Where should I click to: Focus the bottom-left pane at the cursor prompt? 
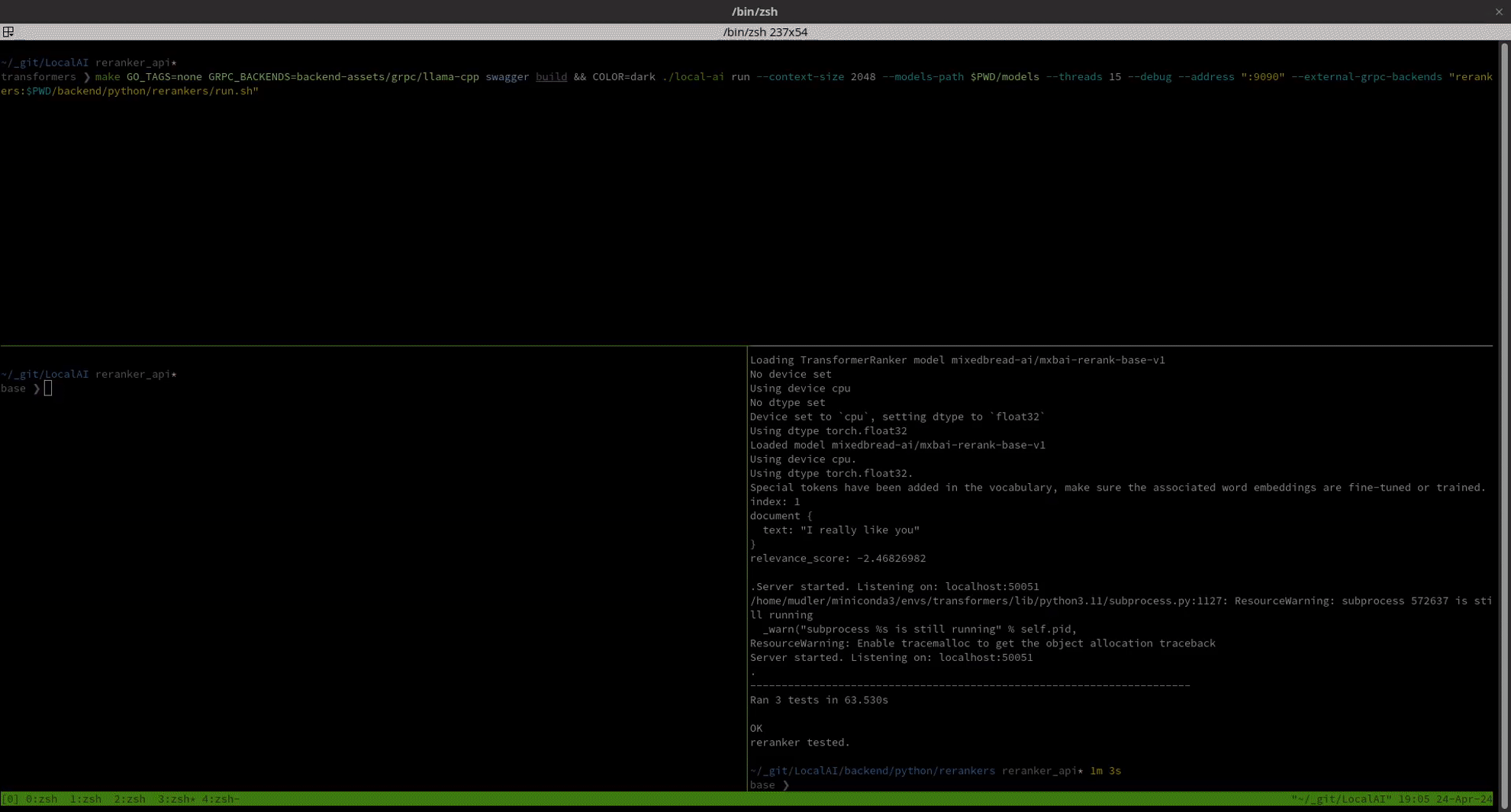coord(48,389)
